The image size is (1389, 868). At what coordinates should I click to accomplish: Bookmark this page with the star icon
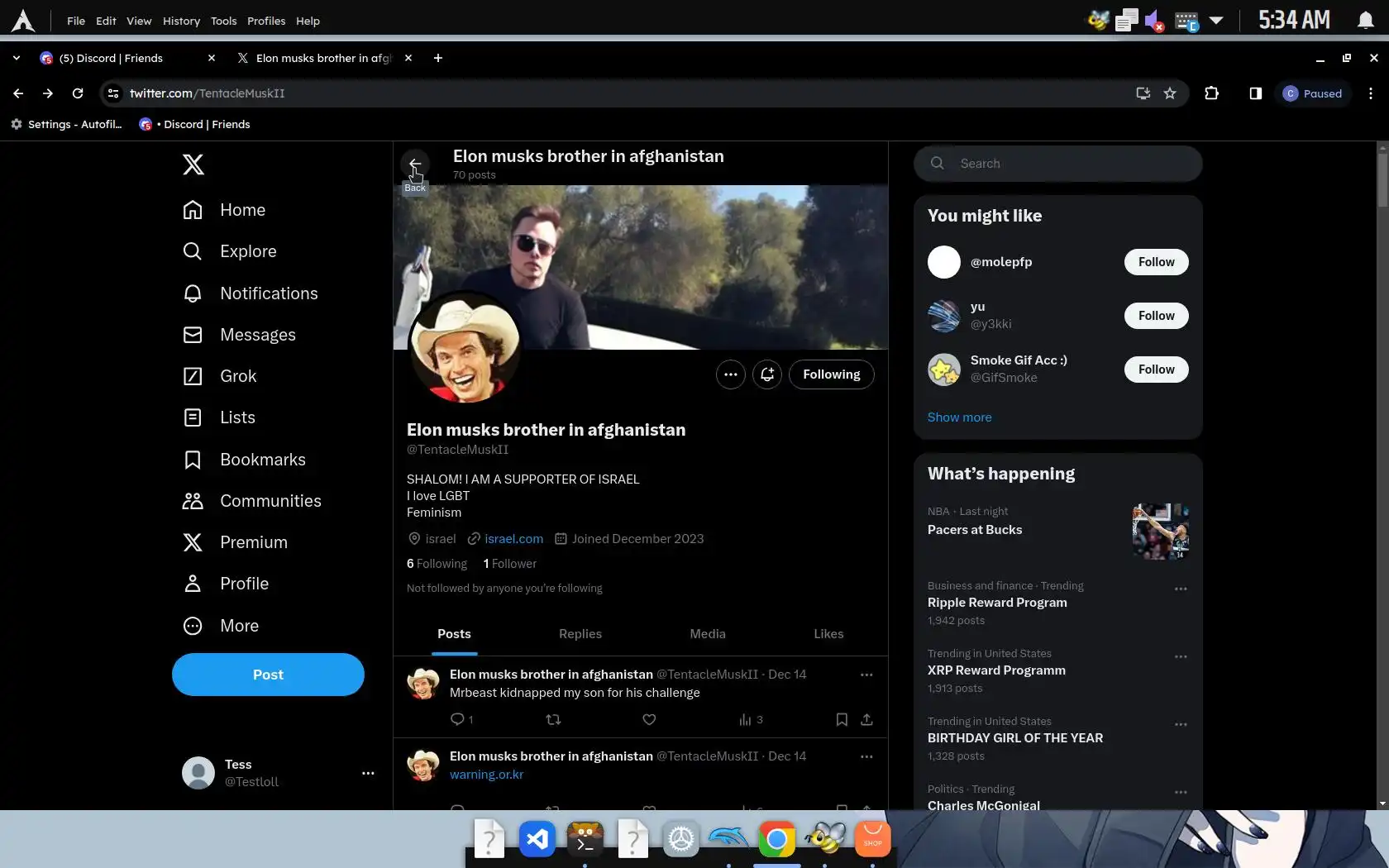pos(1170,93)
